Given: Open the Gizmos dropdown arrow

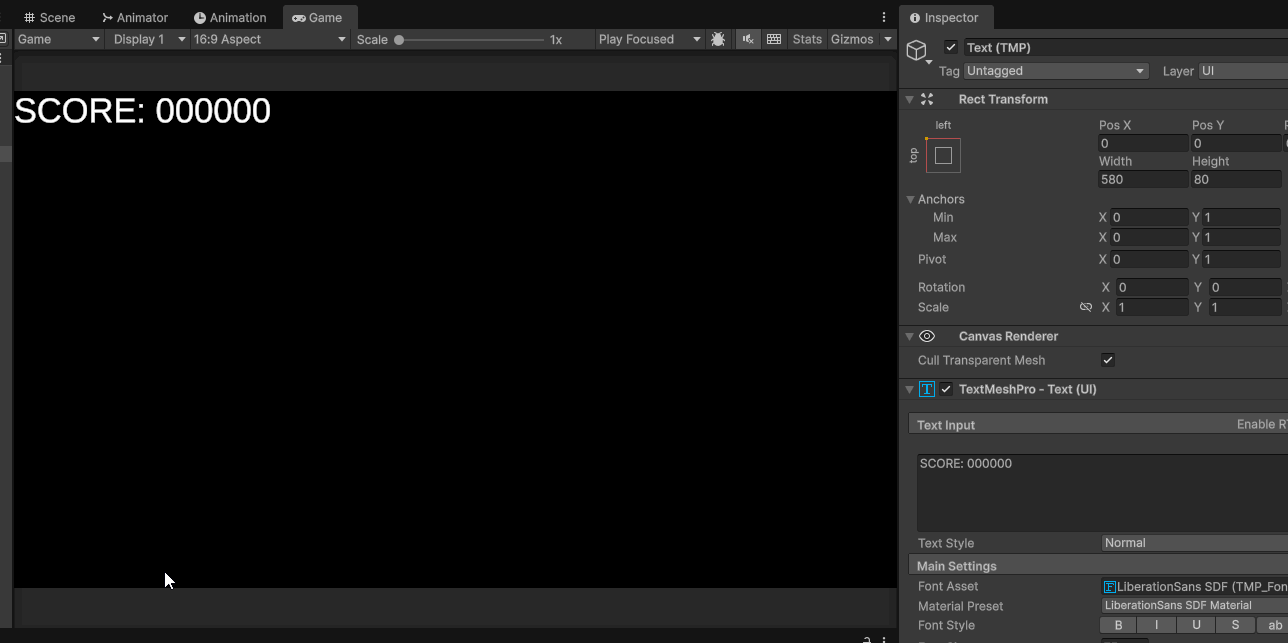Looking at the screenshot, I should pos(887,39).
